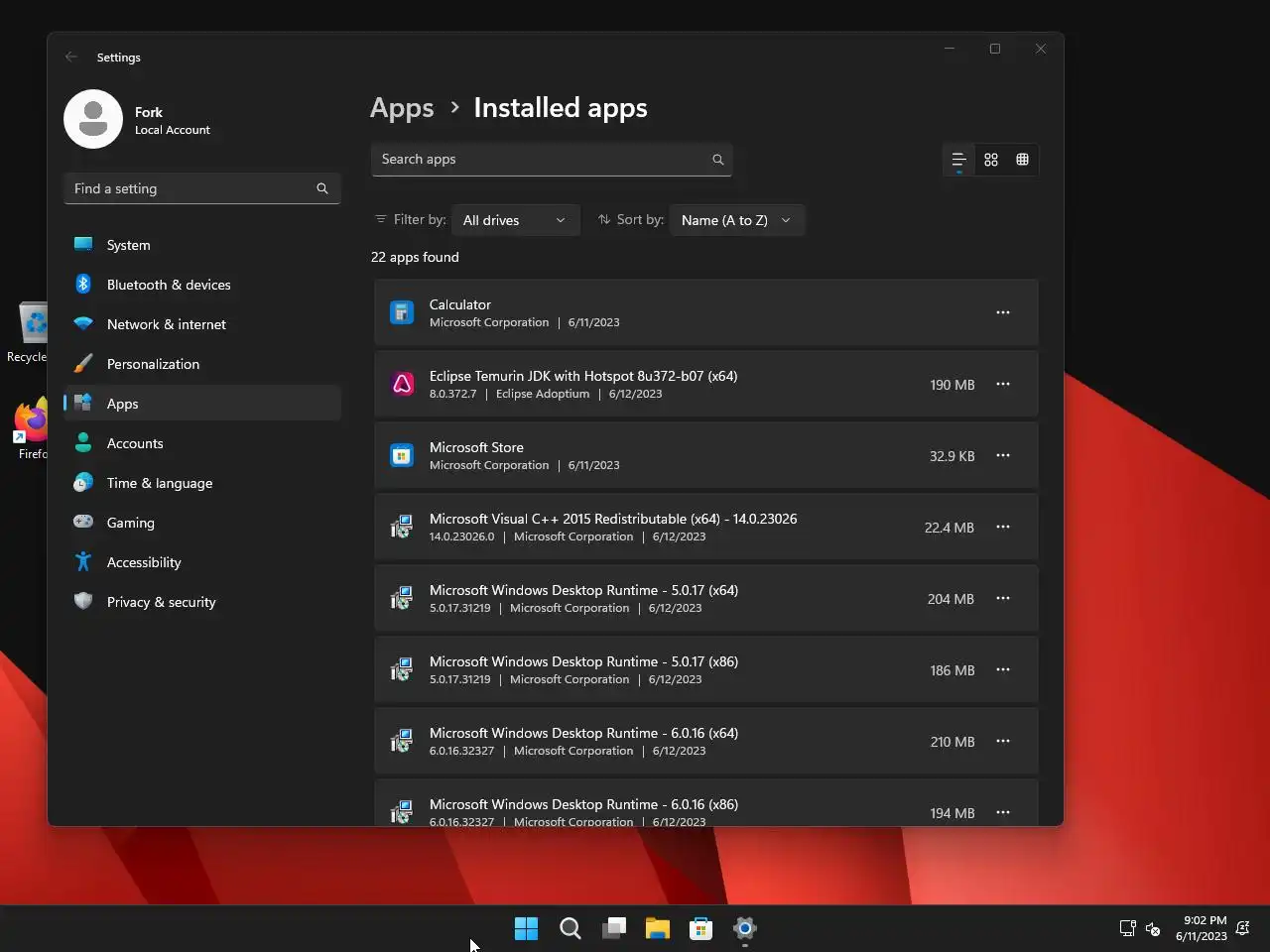The image size is (1270, 952).
Task: Open more options for Visual C++ 2015 Redistributable
Action: click(x=1003, y=527)
